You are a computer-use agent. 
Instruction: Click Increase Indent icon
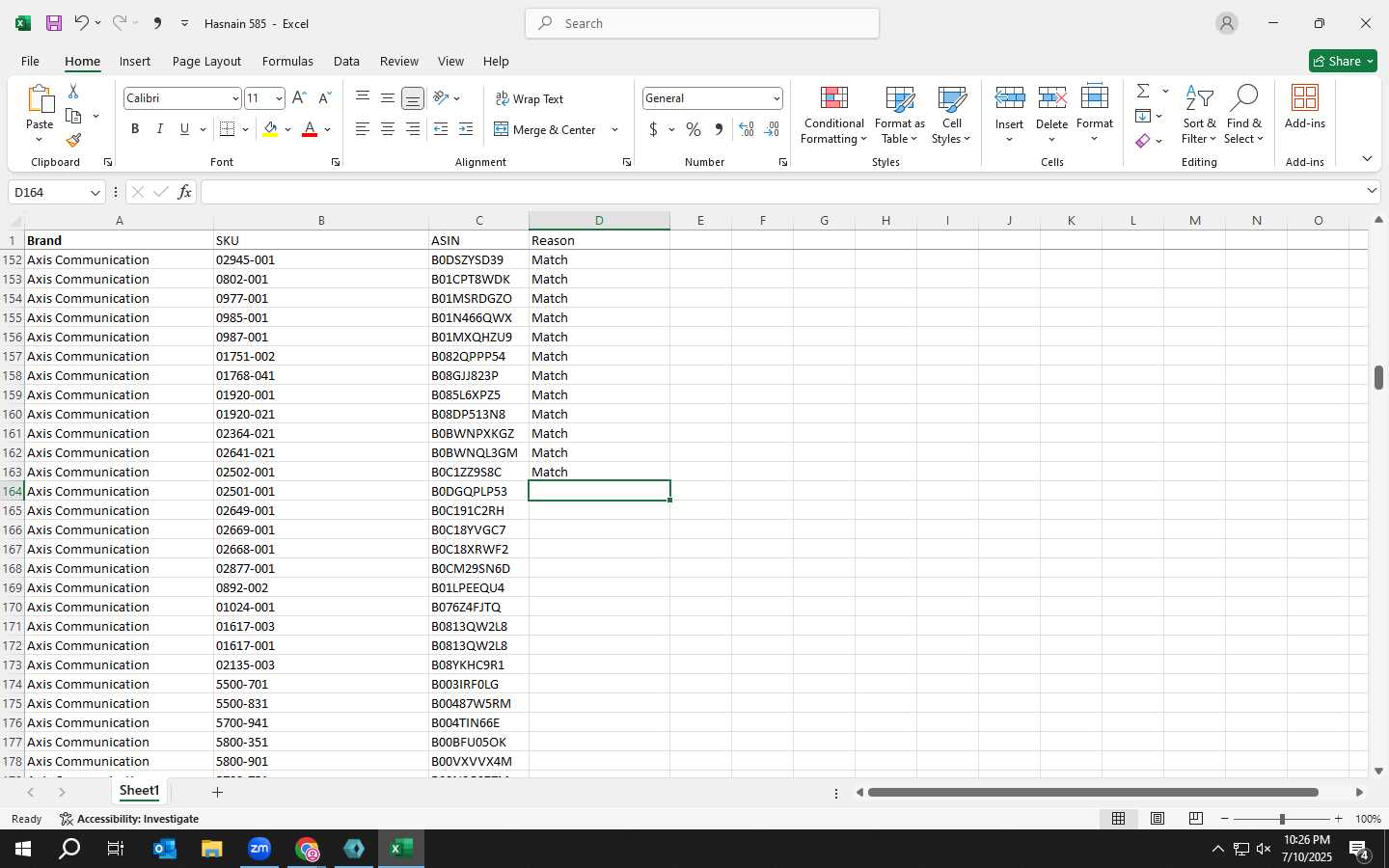pos(466,129)
